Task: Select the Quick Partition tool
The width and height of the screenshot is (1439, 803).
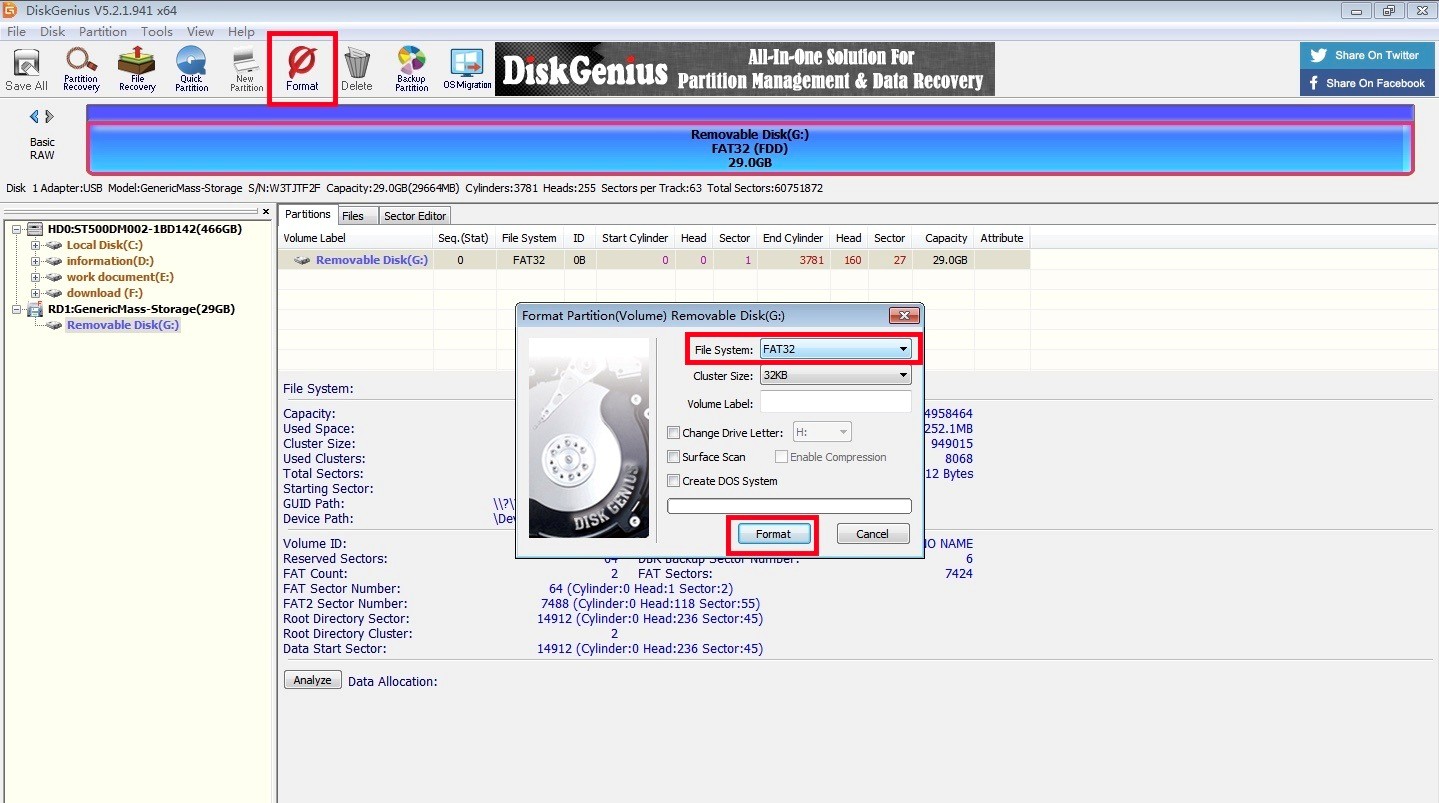Action: (191, 69)
